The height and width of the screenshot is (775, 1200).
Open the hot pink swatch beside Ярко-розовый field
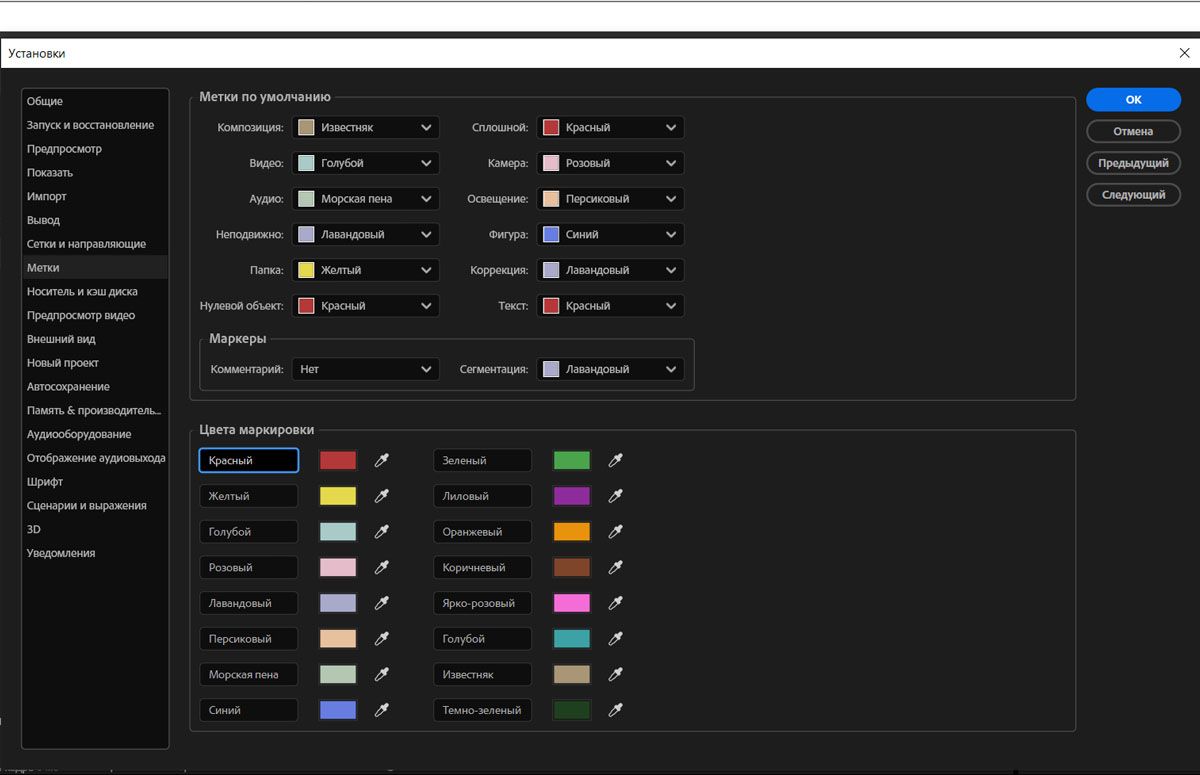point(572,603)
